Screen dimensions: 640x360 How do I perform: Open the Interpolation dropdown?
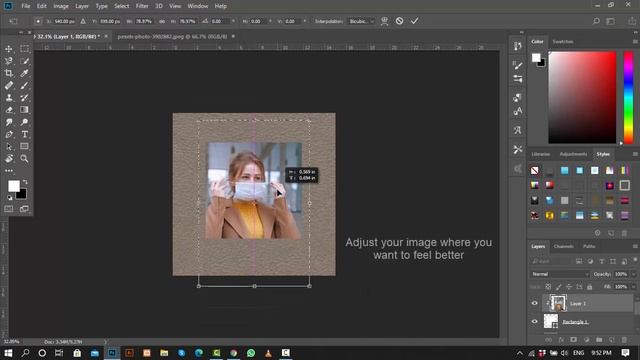click(x=362, y=21)
